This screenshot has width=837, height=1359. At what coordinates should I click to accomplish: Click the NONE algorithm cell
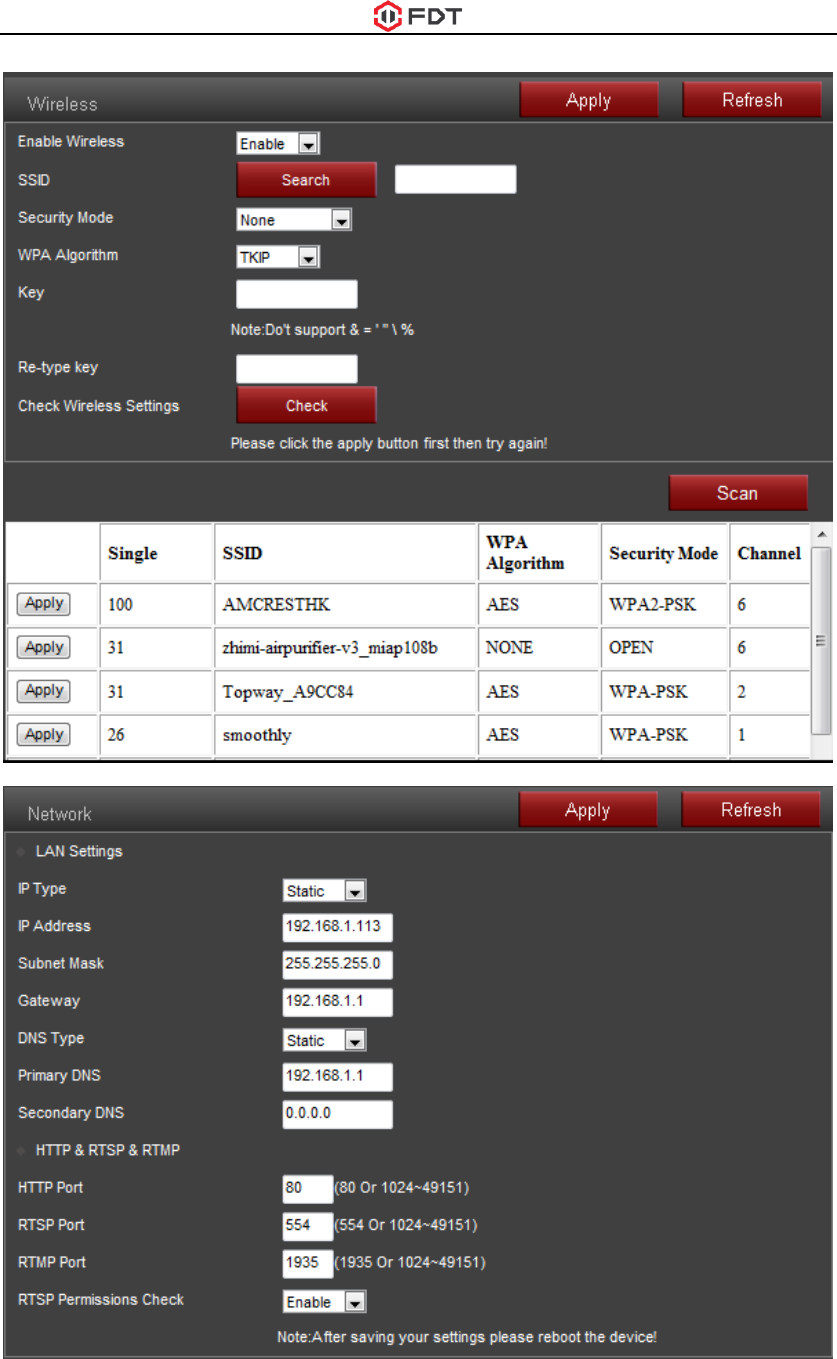click(x=538, y=648)
